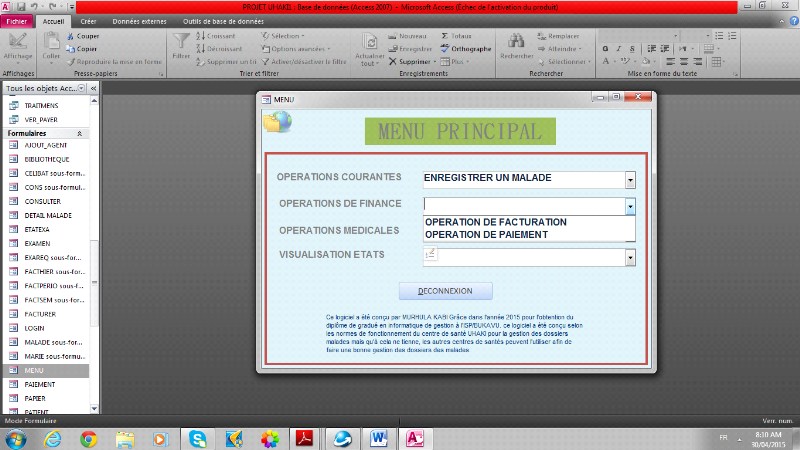Open the Données externes tab
800x450 pixels.
(x=139, y=20)
